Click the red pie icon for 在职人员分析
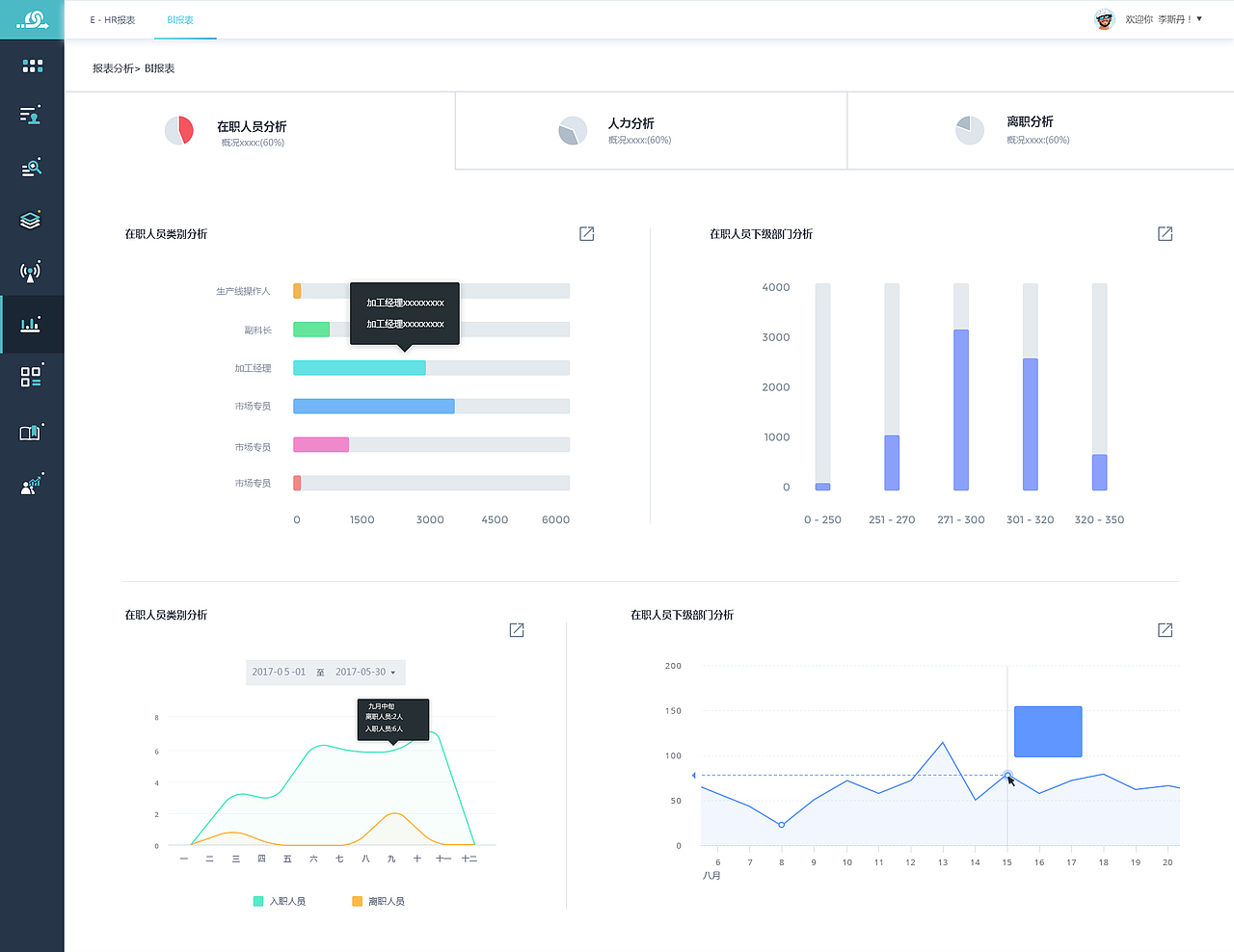 [179, 130]
